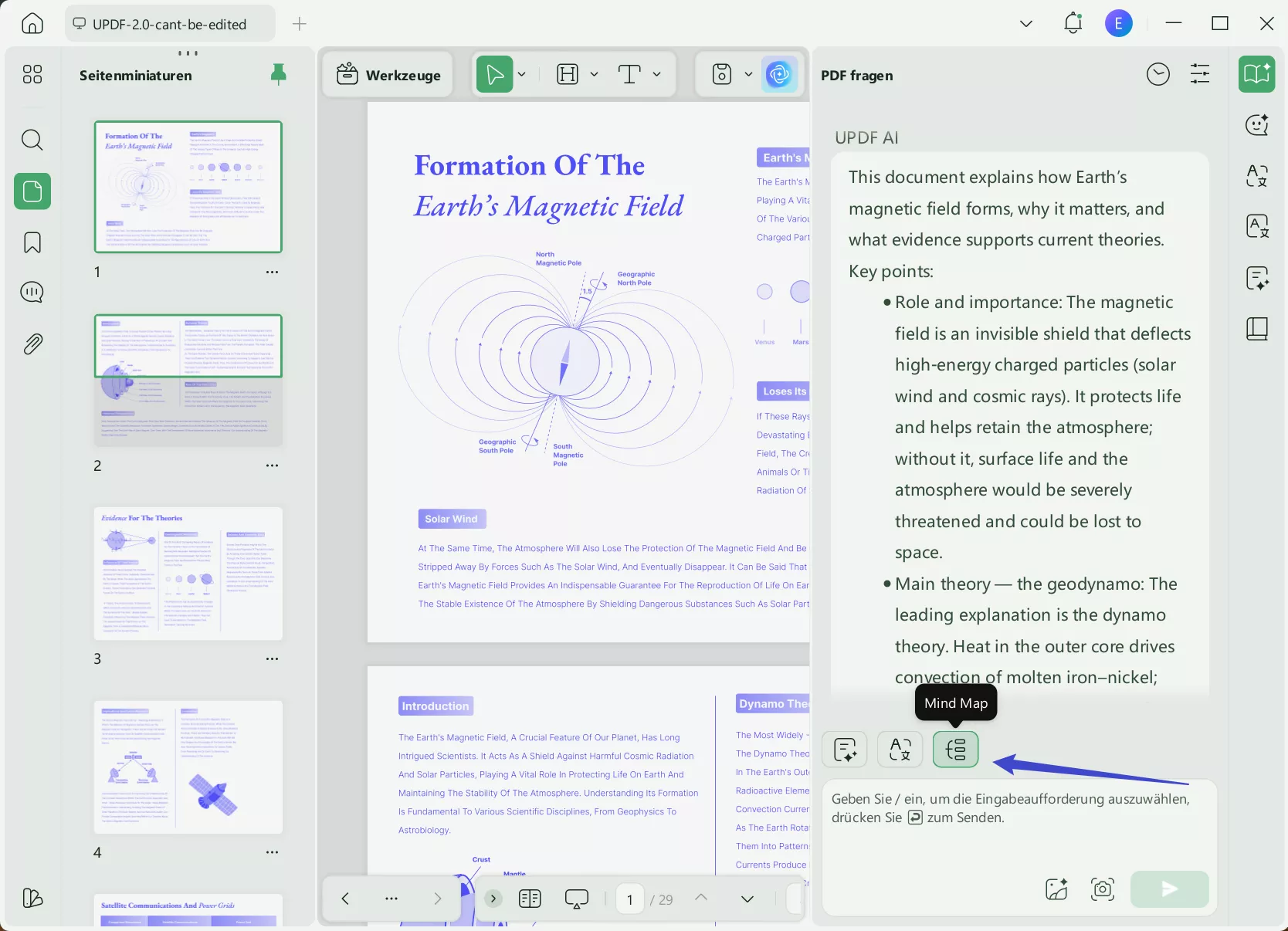Image resolution: width=1288 pixels, height=931 pixels.
Task: Expand the text tool dropdown arrow
Action: click(x=656, y=74)
